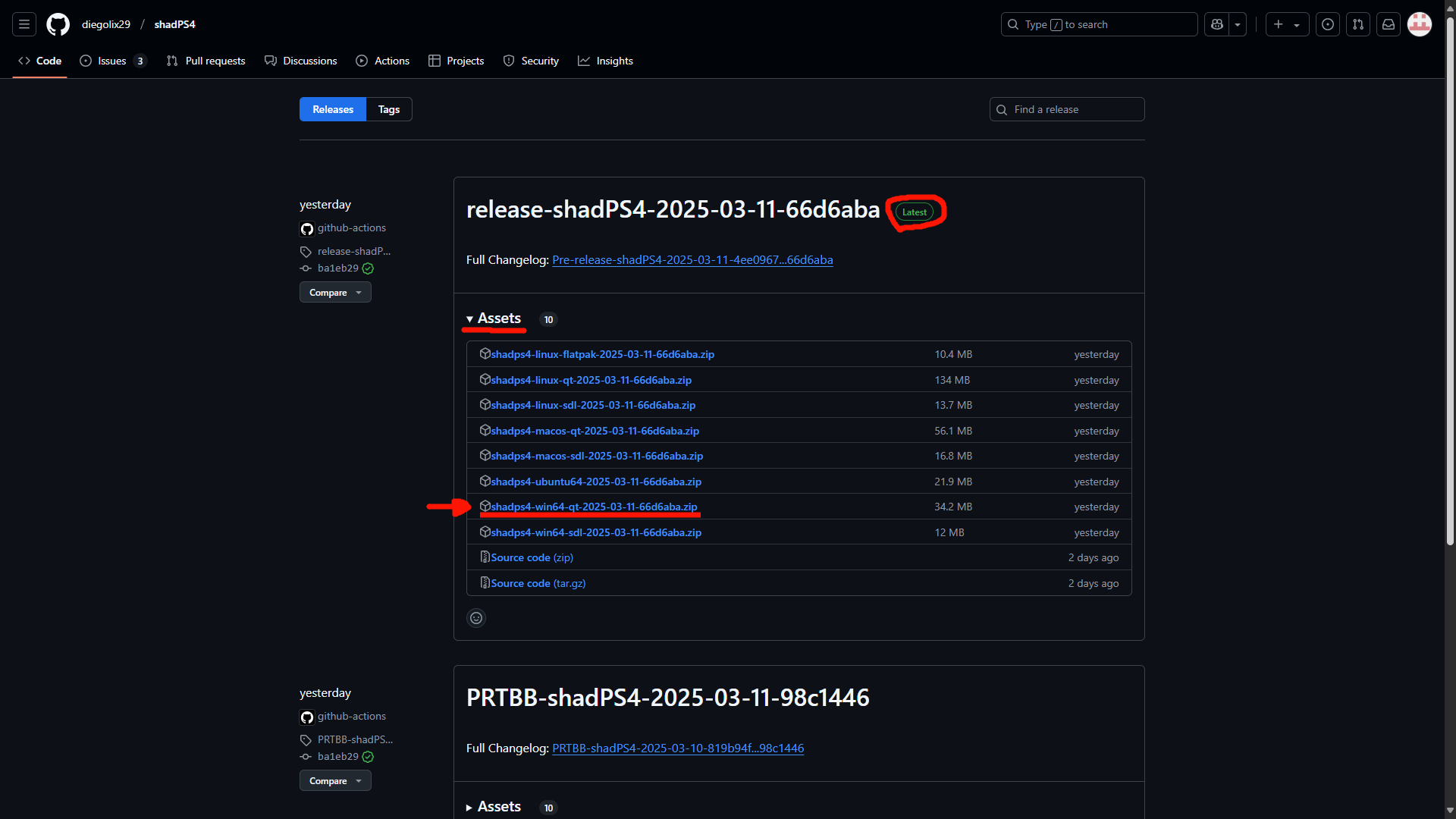Open your pull requests icon in header

coord(1358,24)
